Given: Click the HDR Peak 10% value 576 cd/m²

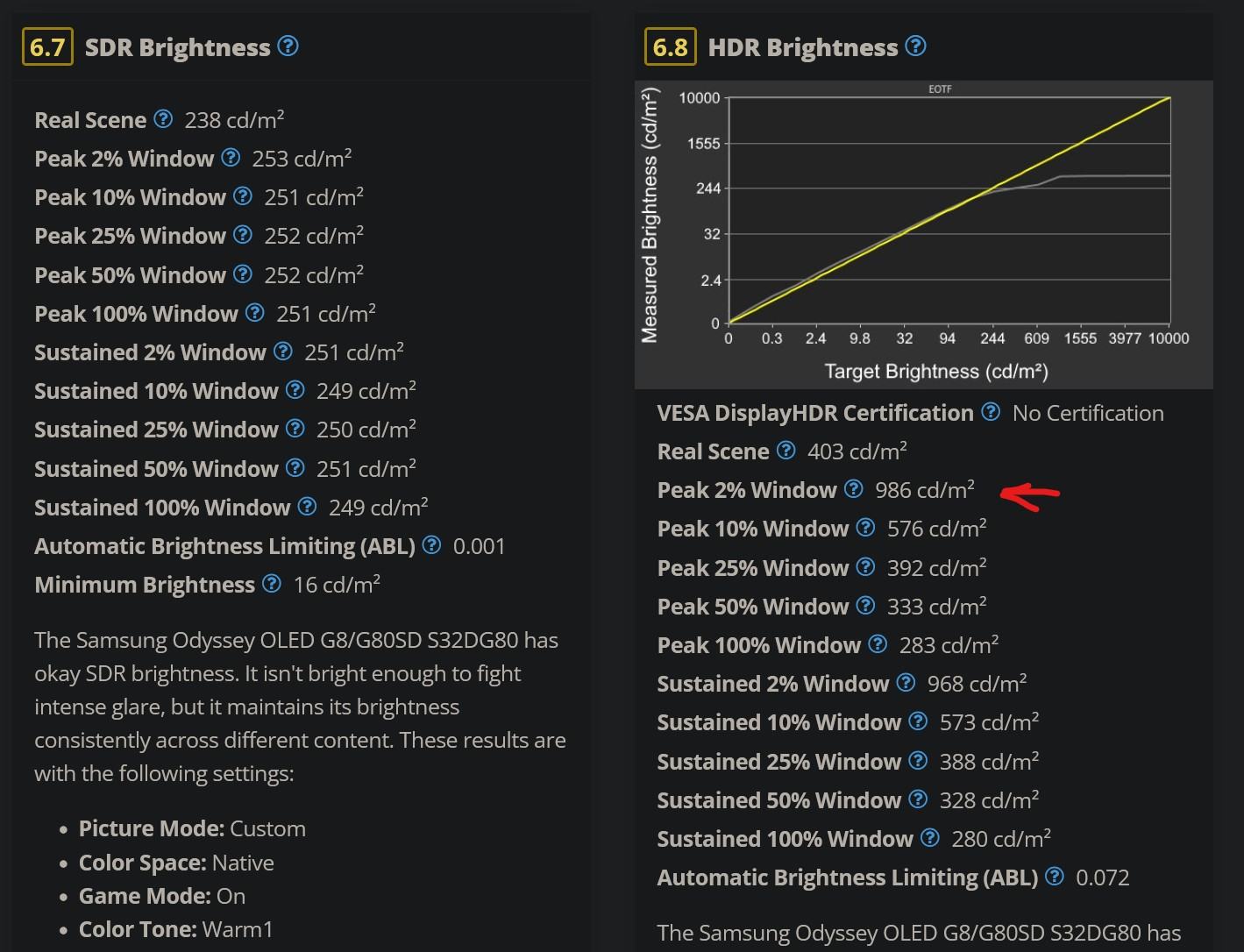Looking at the screenshot, I should [x=936, y=528].
